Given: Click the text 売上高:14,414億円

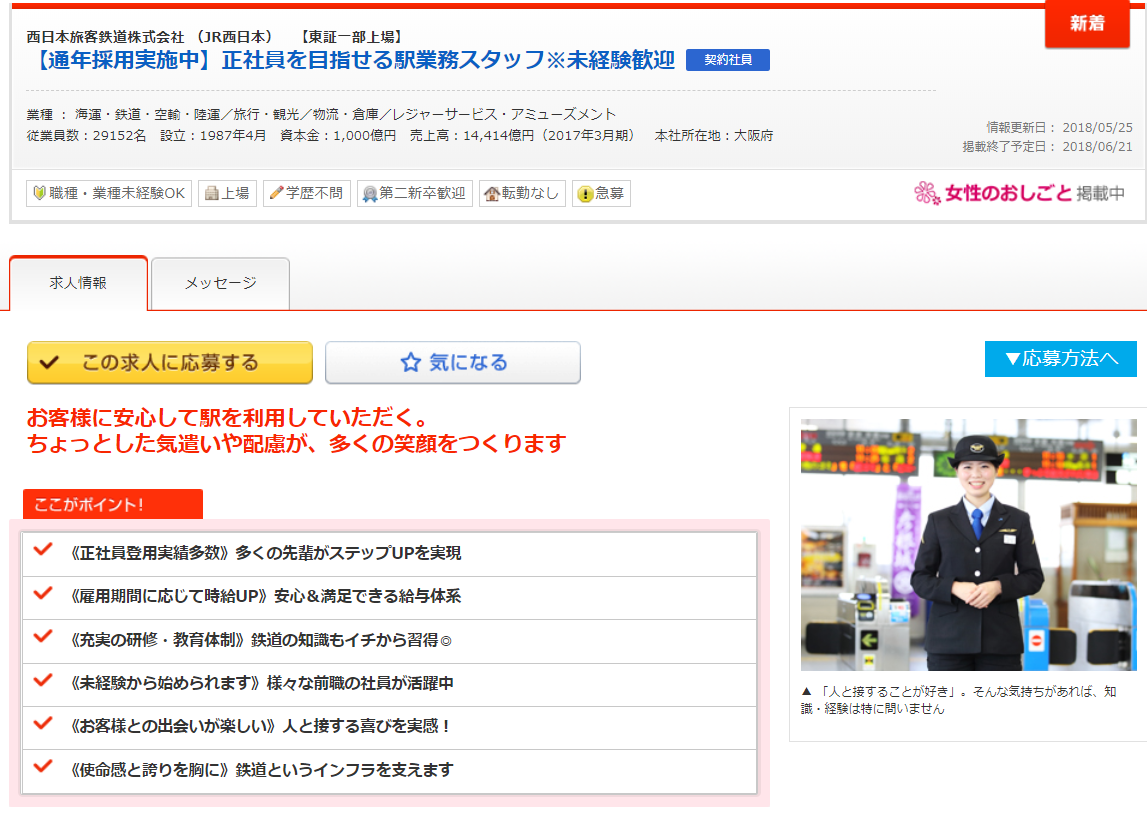Looking at the screenshot, I should [x=523, y=135].
